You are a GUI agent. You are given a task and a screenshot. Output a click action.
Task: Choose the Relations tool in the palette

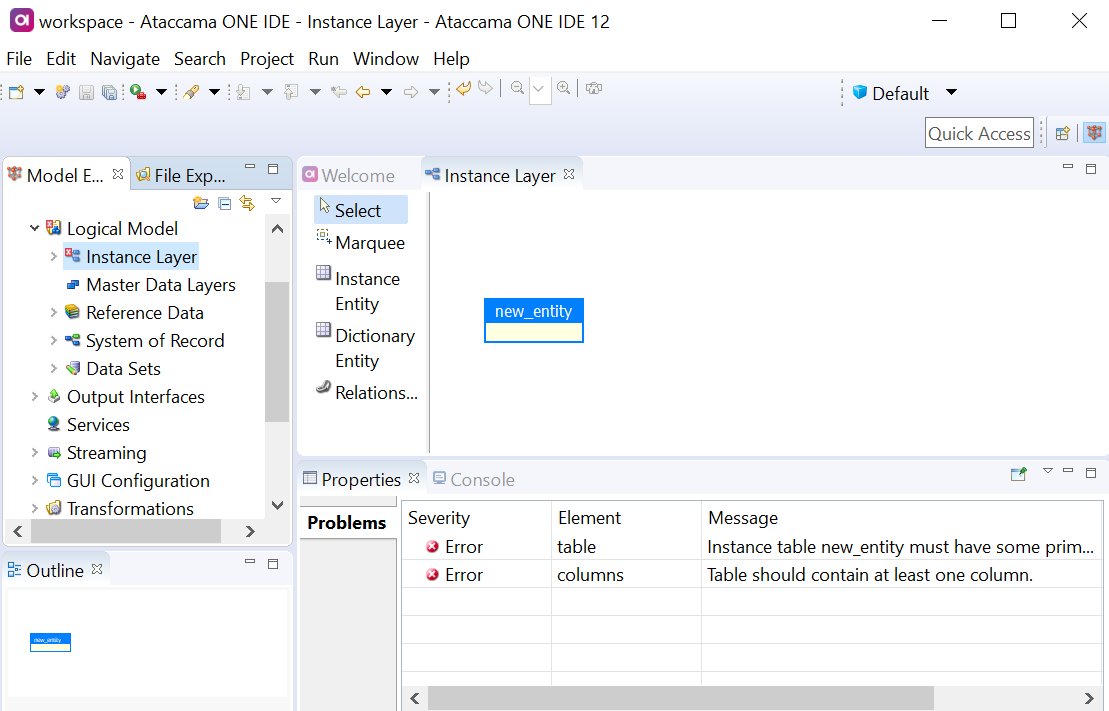point(373,392)
